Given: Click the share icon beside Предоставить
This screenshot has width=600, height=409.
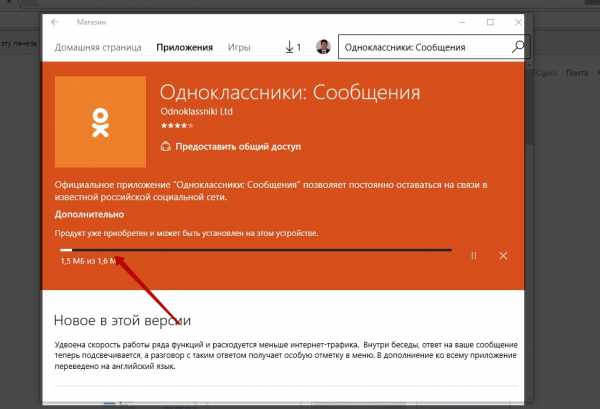Looking at the screenshot, I should [165, 147].
